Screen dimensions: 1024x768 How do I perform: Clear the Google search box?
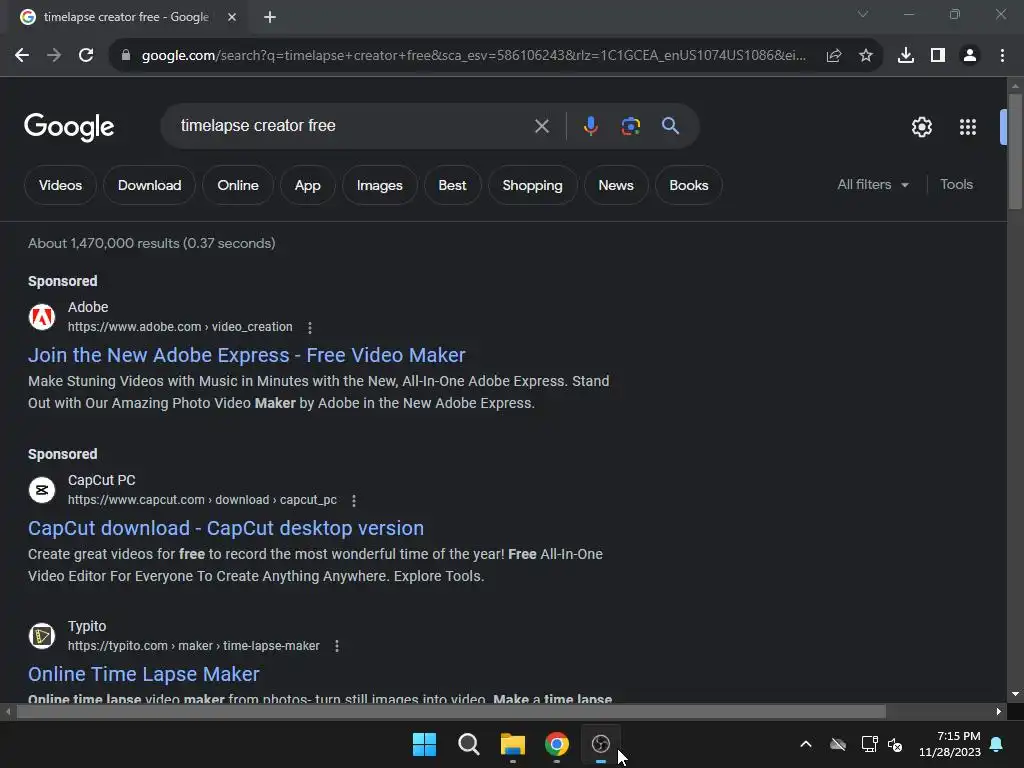(541, 126)
